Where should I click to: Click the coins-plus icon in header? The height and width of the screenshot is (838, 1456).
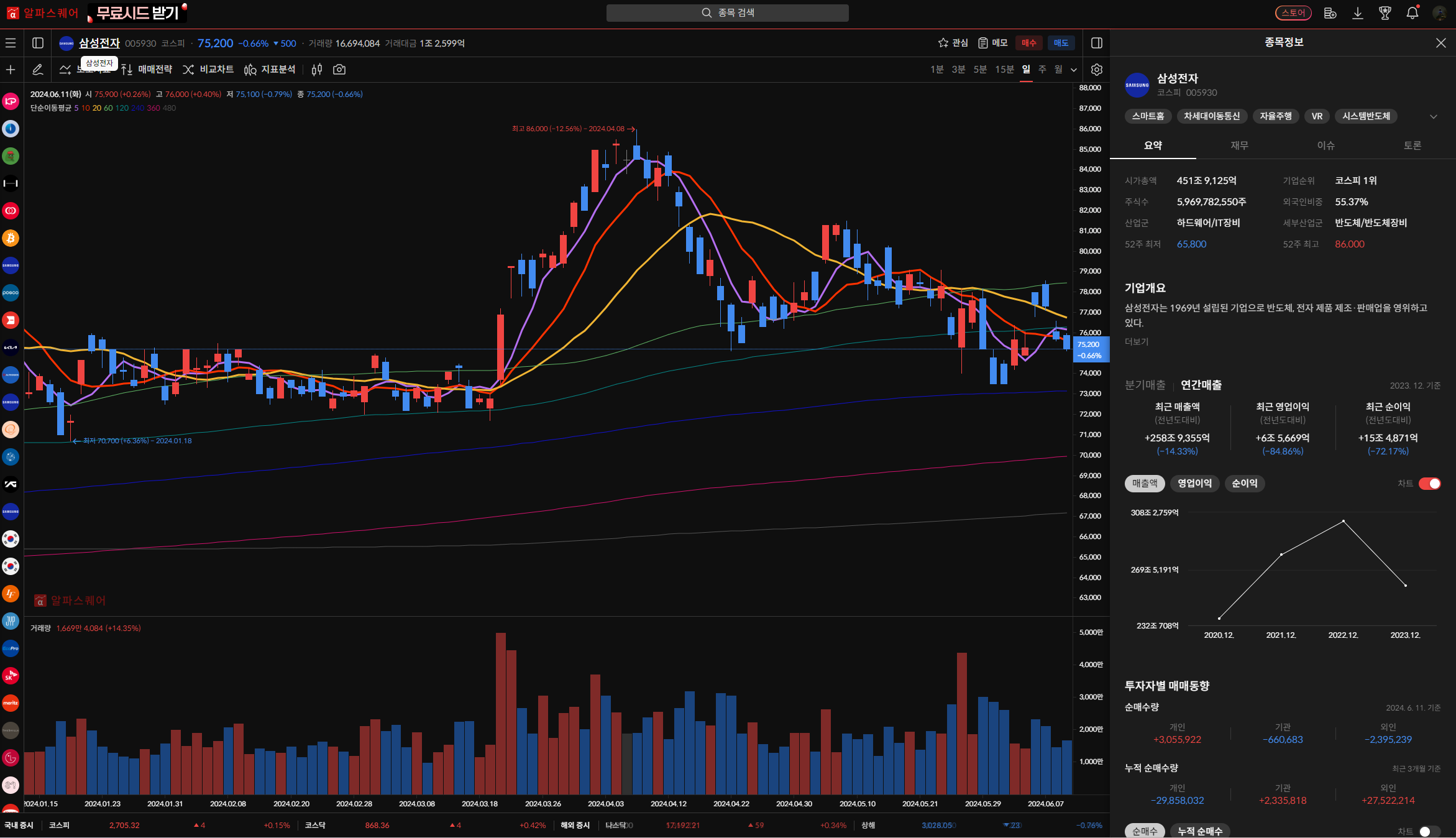1330,13
